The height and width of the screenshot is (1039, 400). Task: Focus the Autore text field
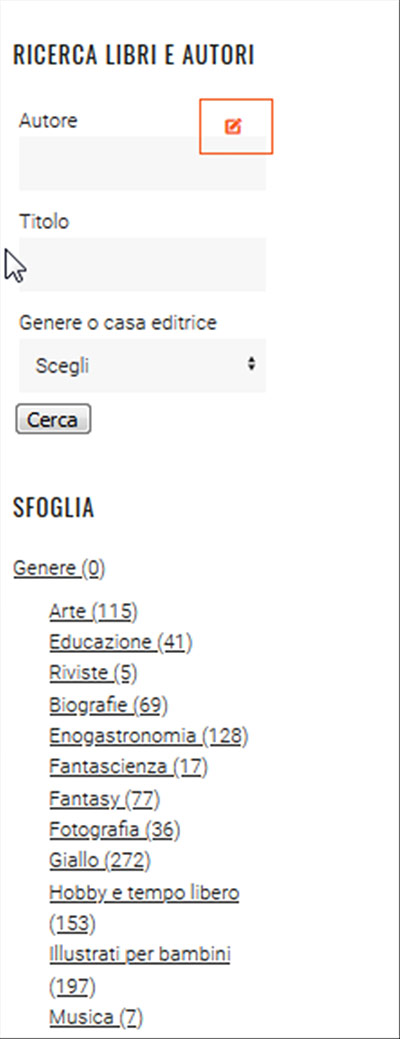(142, 164)
